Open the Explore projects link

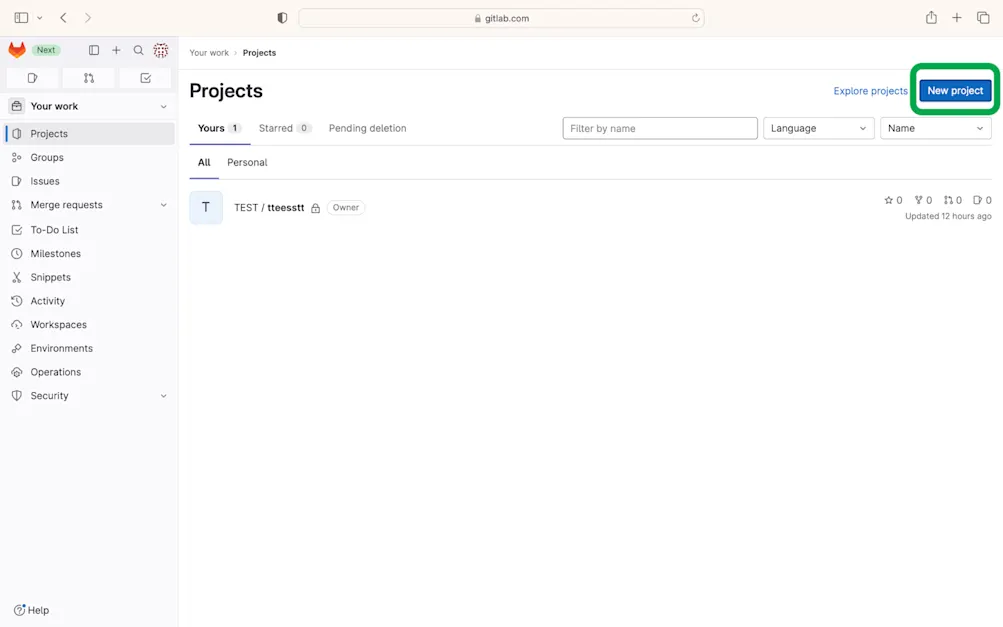[x=869, y=90]
